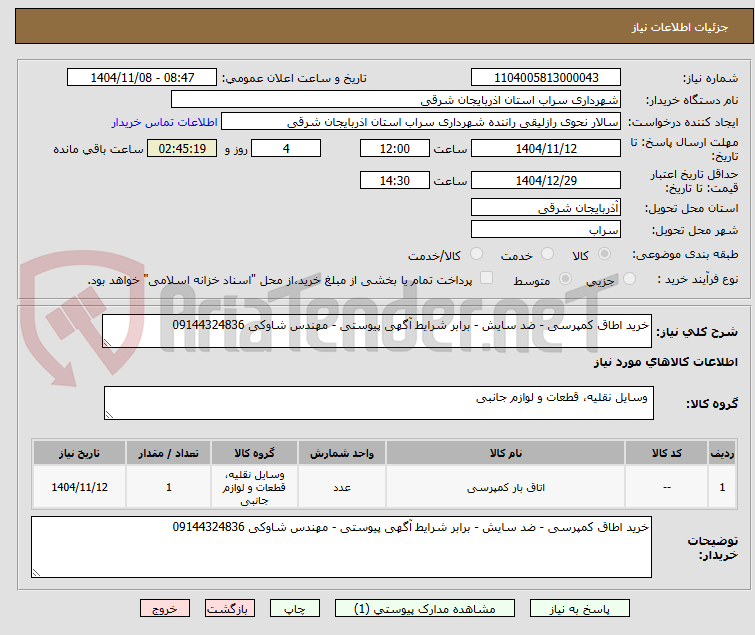Click the 'بازگشت' back button

click(x=230, y=608)
